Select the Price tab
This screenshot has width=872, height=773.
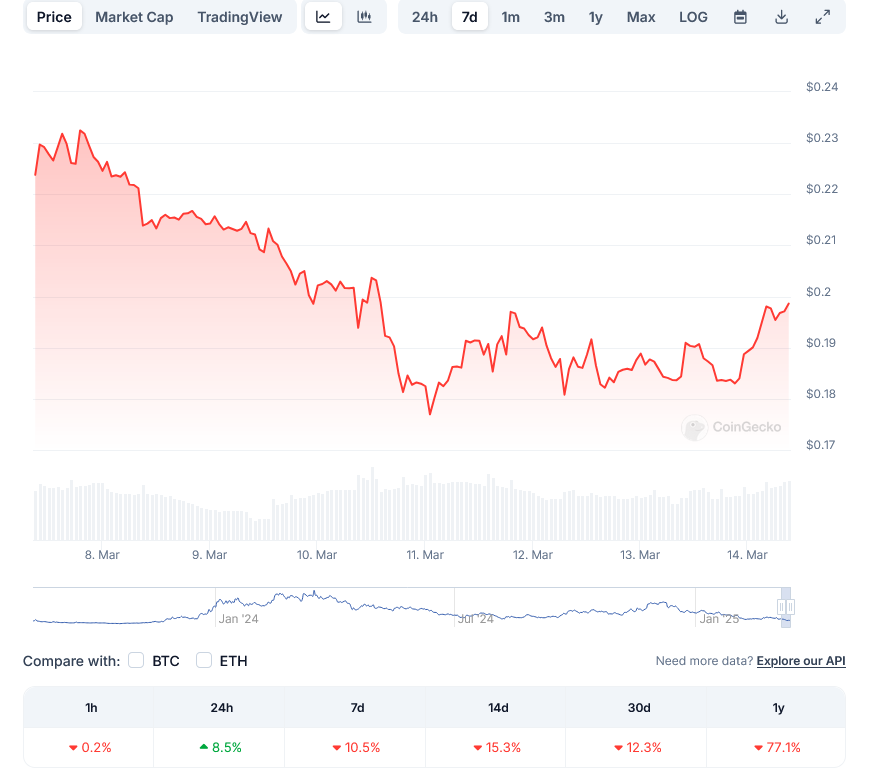tap(54, 17)
